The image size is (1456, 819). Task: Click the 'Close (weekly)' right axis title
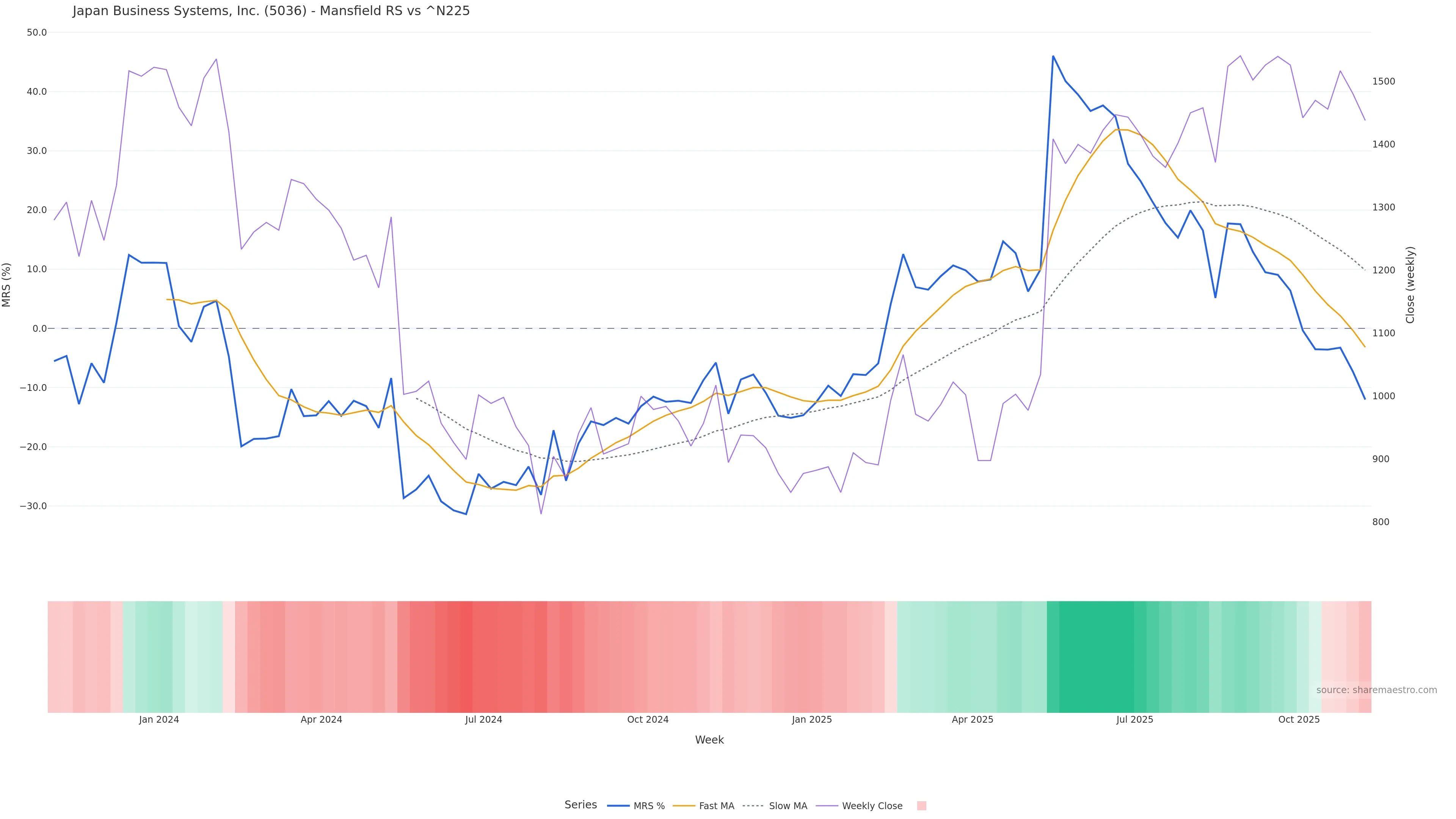(x=1410, y=284)
